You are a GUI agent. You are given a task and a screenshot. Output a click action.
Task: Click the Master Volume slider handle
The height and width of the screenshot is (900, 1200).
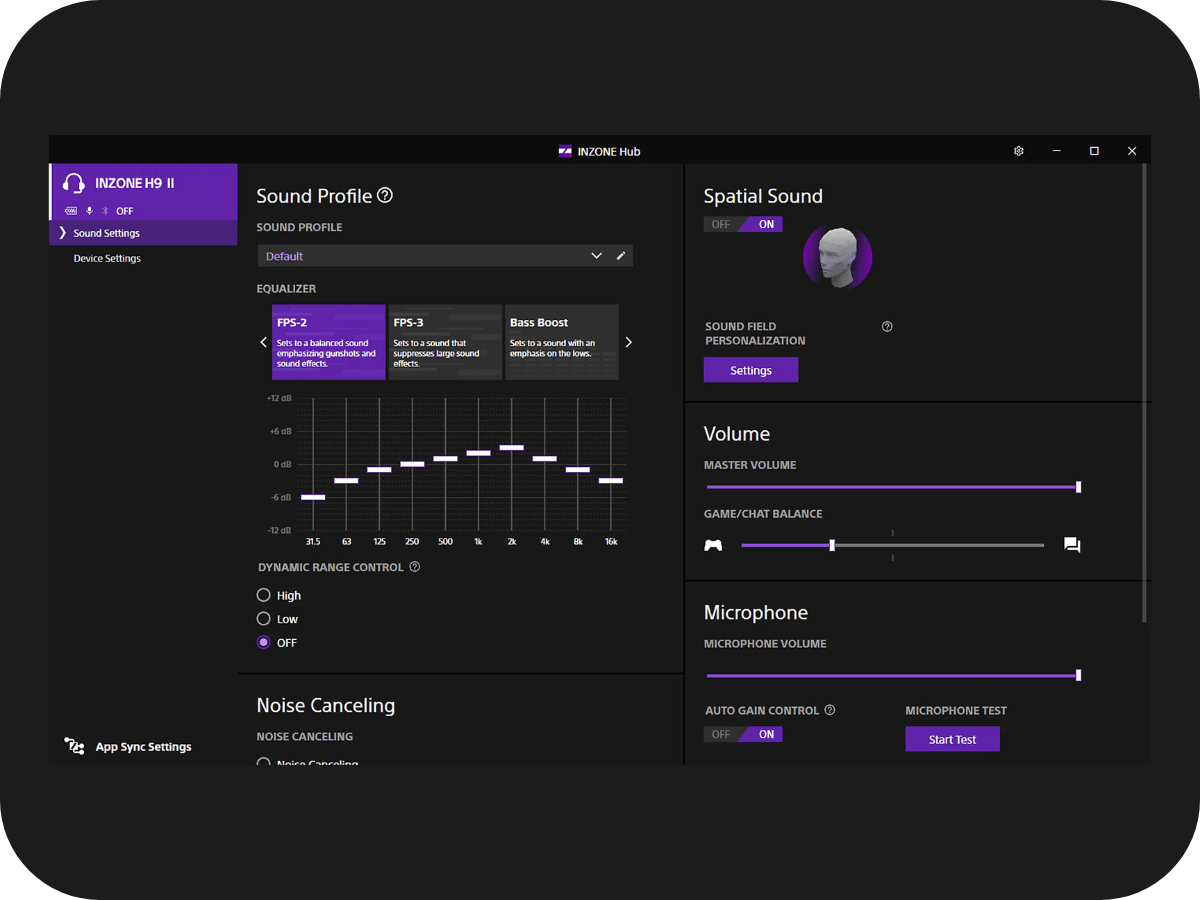click(x=1078, y=487)
